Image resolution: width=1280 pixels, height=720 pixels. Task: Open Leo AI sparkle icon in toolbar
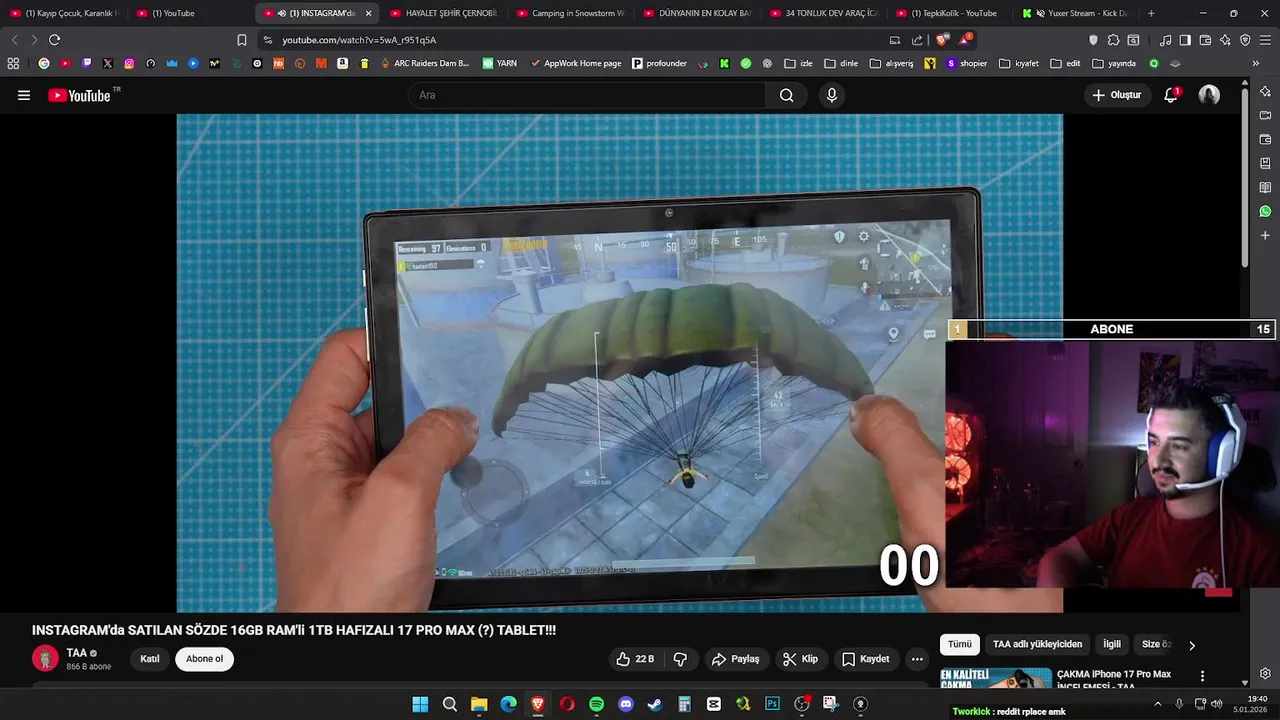[1225, 40]
